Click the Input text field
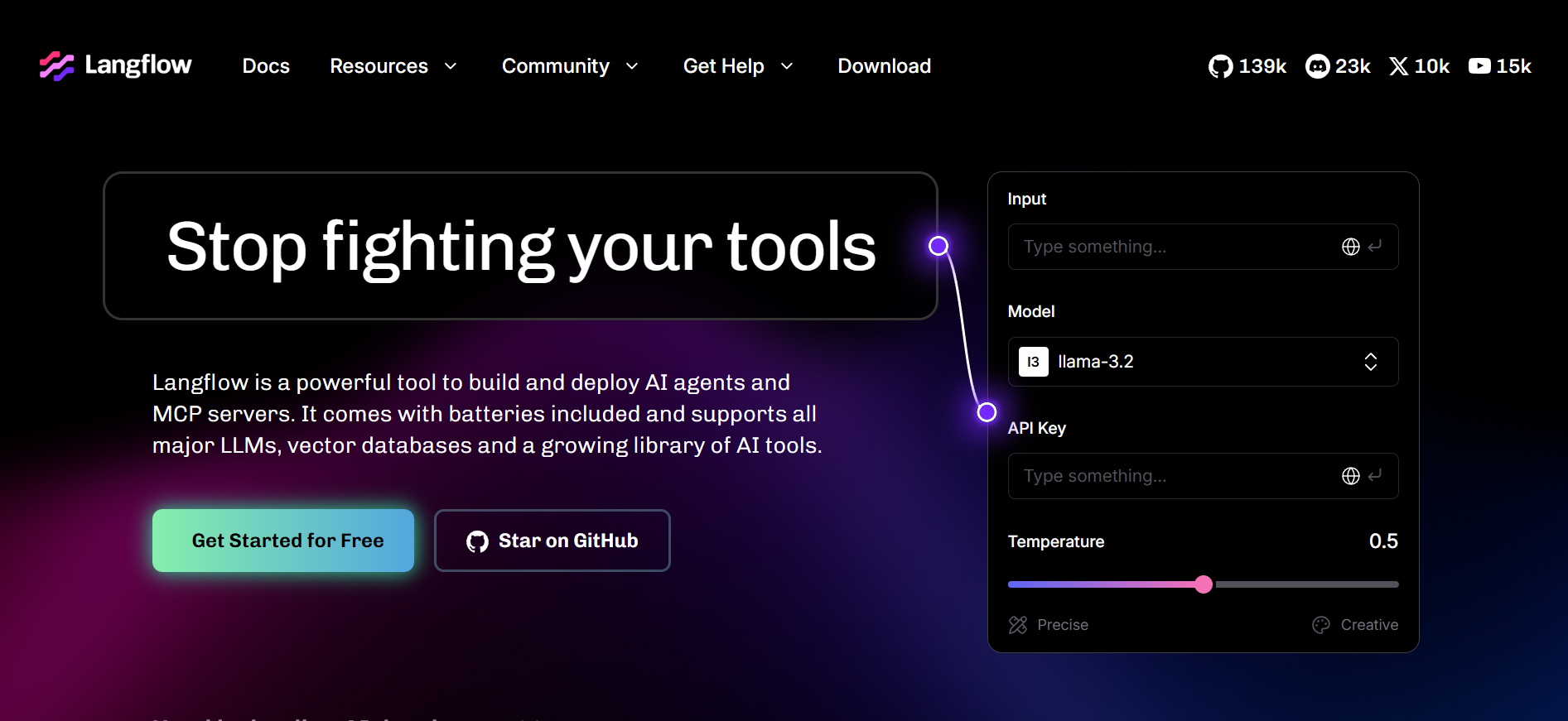Image resolution: width=1568 pixels, height=721 pixels. click(1203, 247)
